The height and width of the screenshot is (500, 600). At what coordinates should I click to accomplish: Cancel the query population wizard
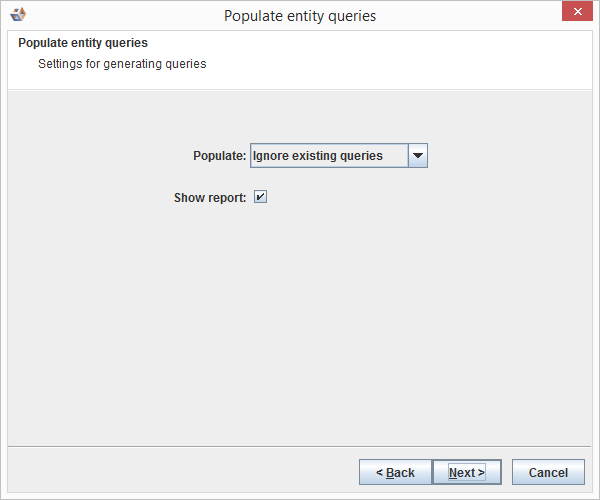click(548, 472)
